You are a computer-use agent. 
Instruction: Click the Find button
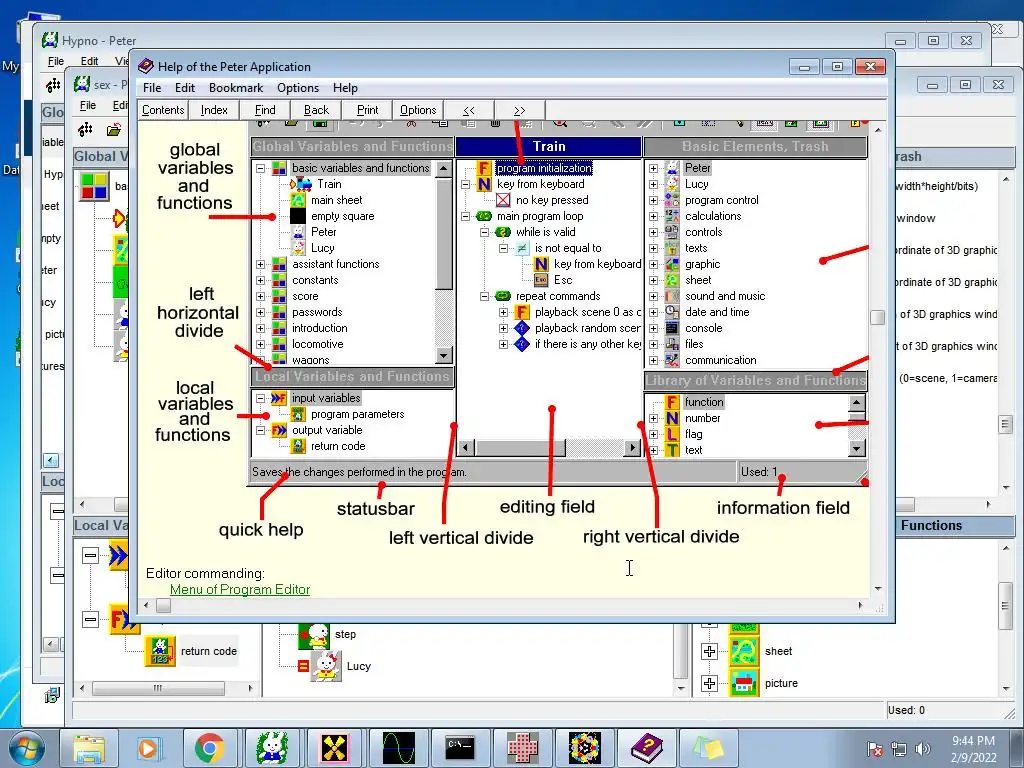tap(264, 110)
